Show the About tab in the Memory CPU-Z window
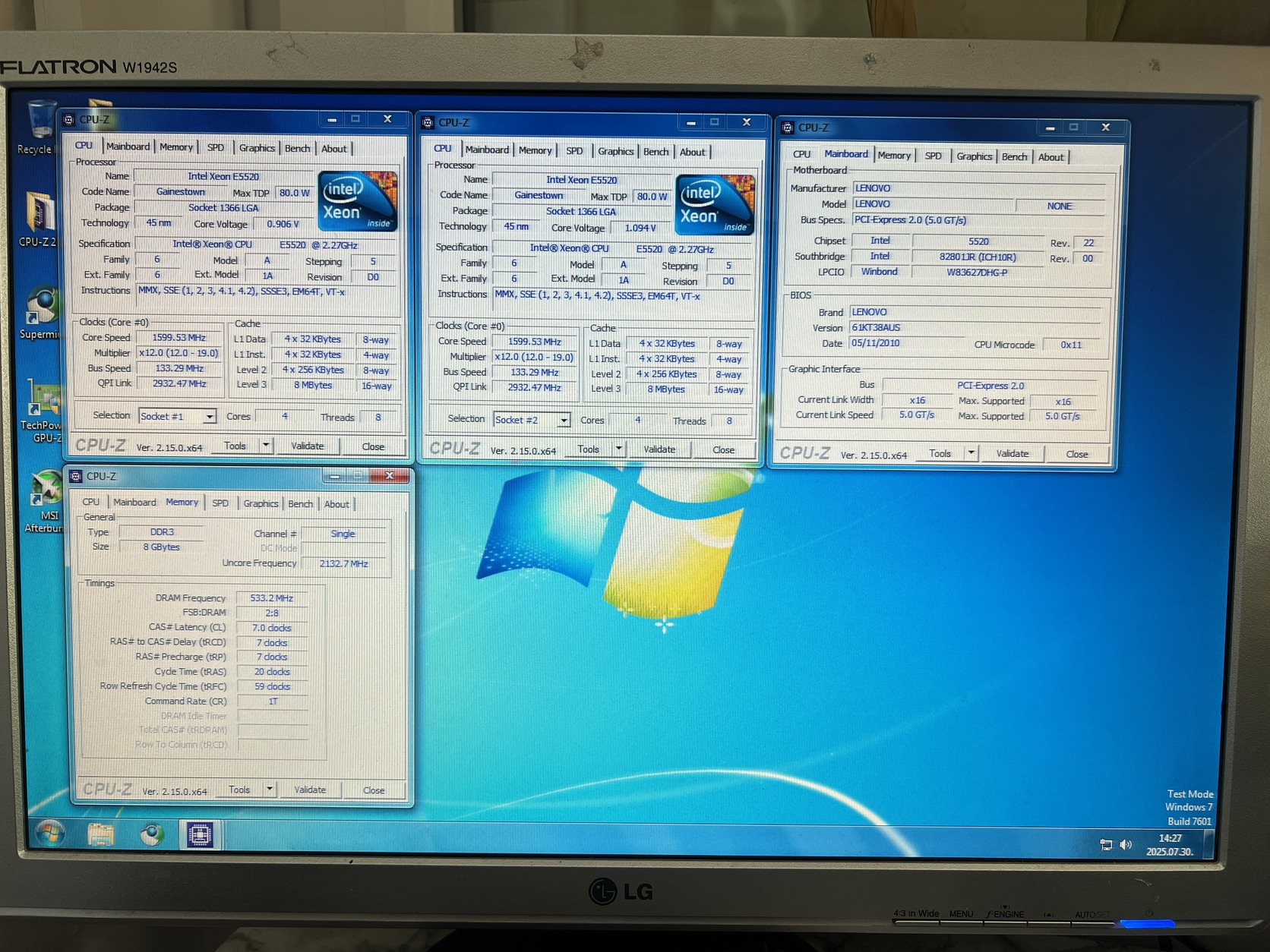The height and width of the screenshot is (952, 1270). (x=336, y=504)
